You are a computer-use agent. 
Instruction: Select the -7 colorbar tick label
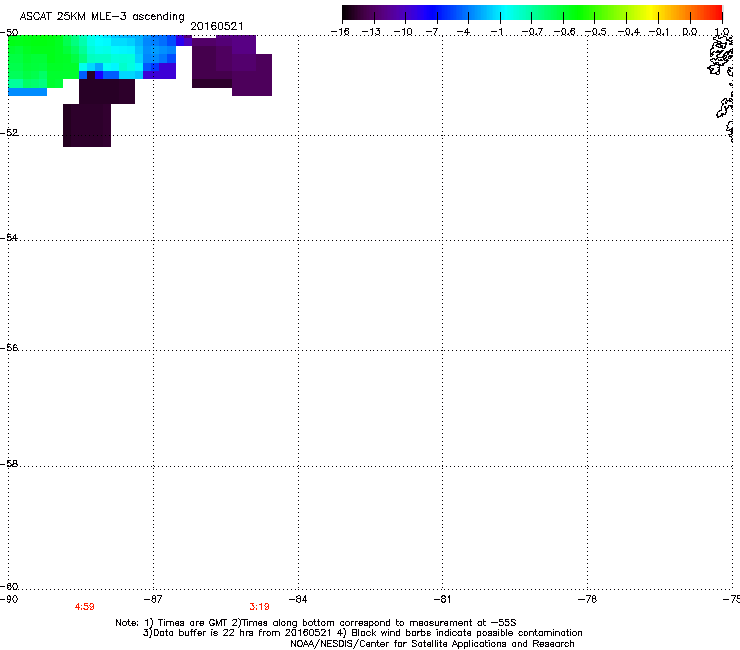point(434,32)
